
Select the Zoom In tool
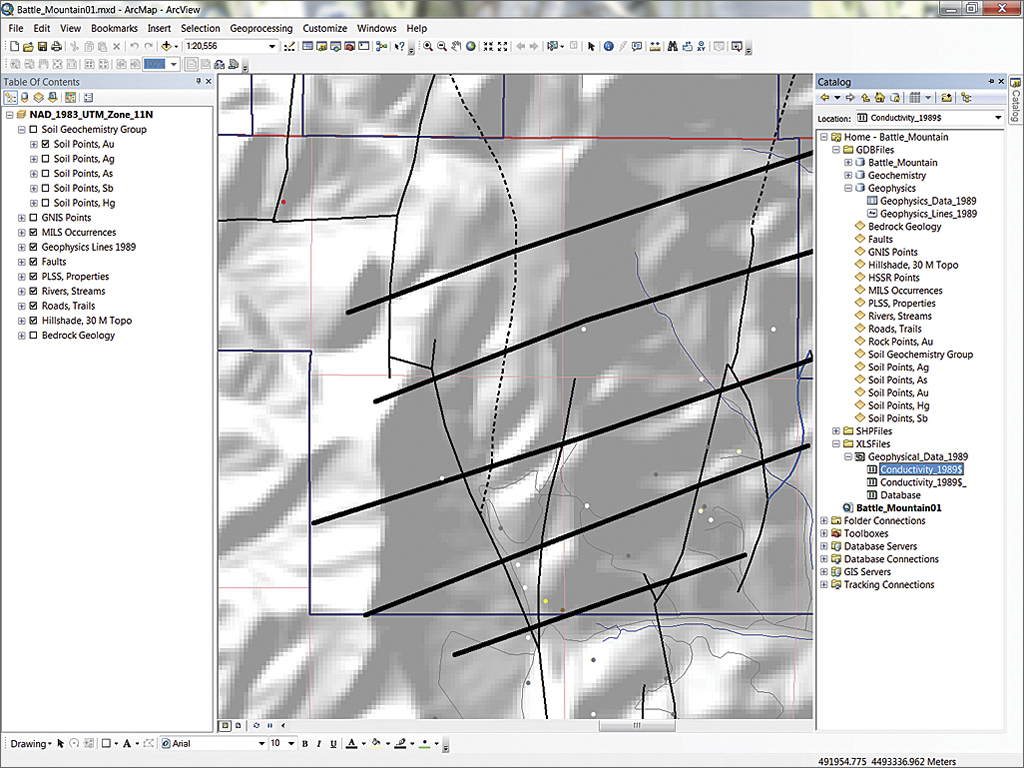tap(428, 46)
